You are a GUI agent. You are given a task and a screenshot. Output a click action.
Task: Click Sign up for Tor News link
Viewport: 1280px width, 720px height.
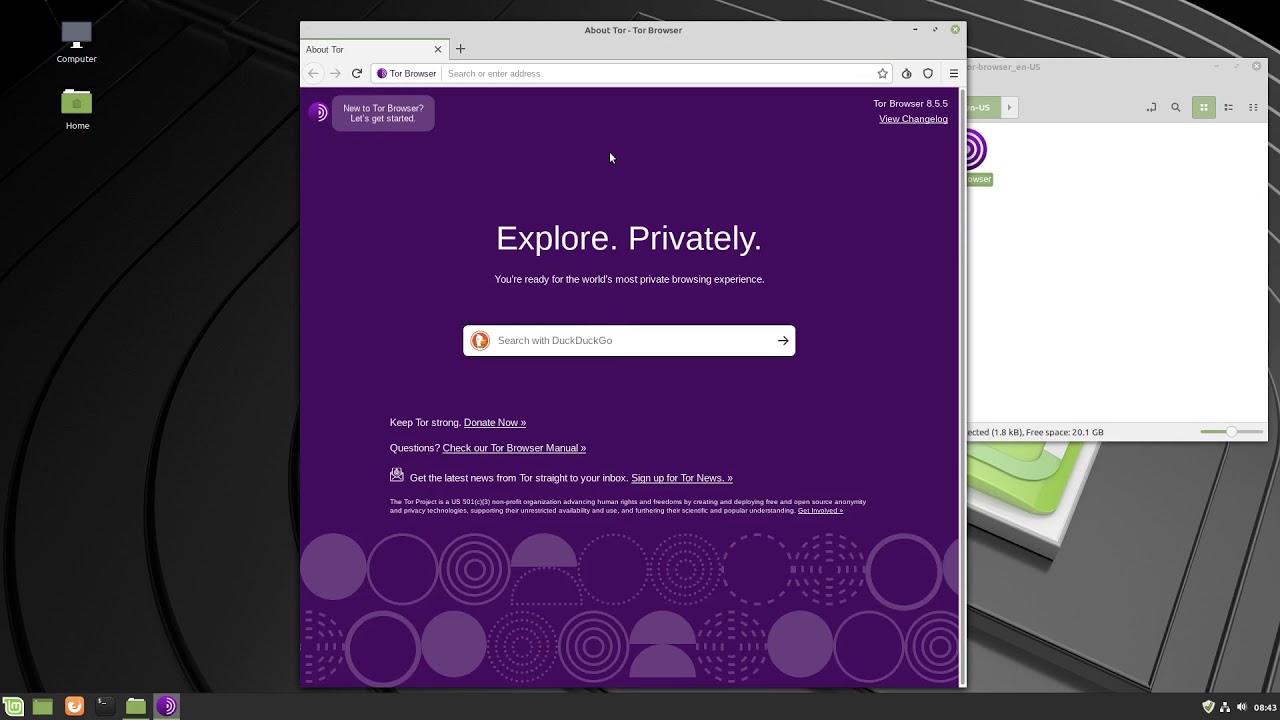(x=682, y=478)
